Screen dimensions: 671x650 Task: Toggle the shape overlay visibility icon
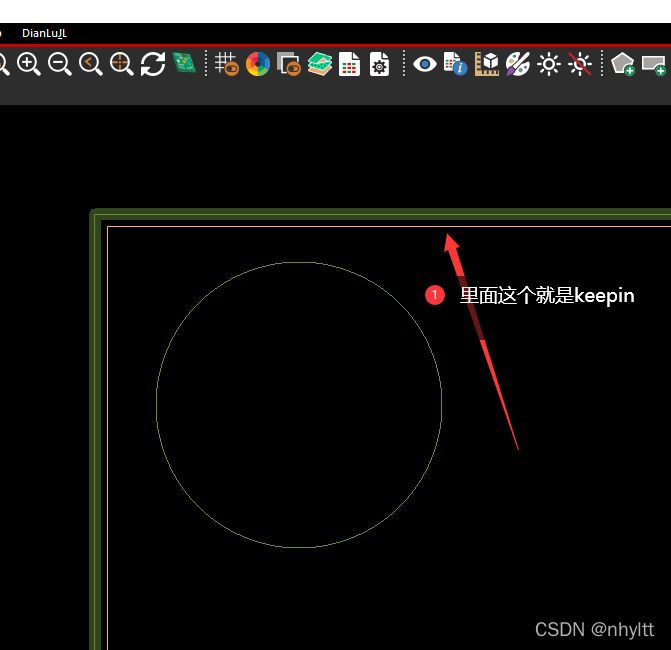tap(289, 65)
